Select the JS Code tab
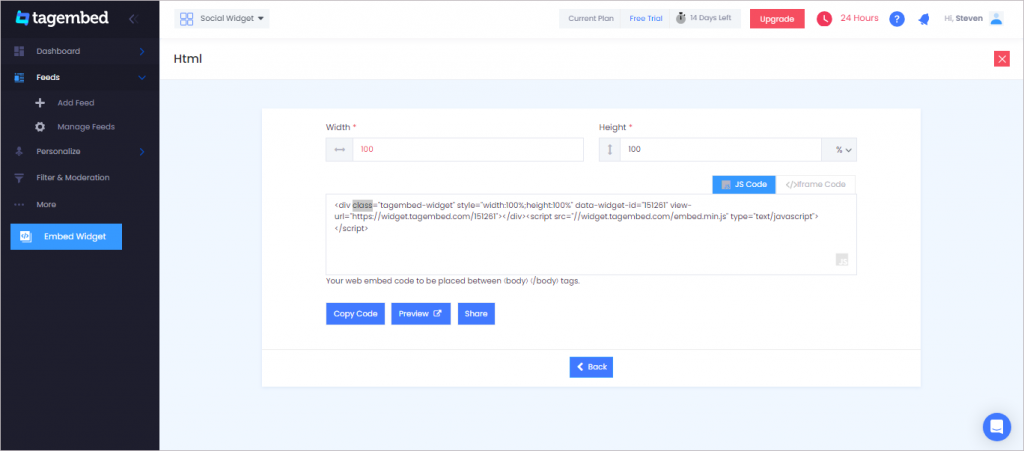Viewport: 1024px width, 451px height. (x=744, y=185)
